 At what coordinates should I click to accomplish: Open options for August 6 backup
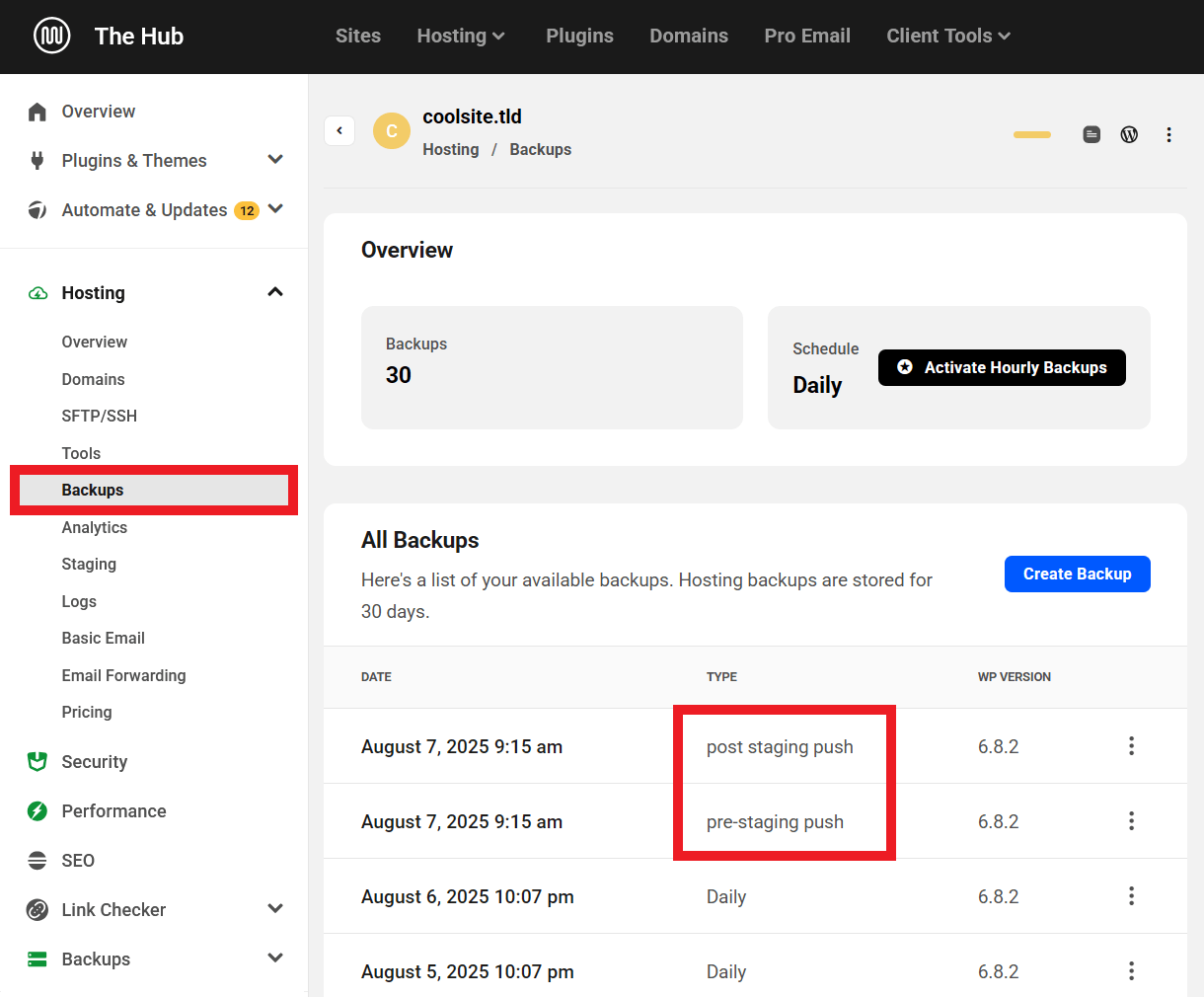pos(1132,896)
